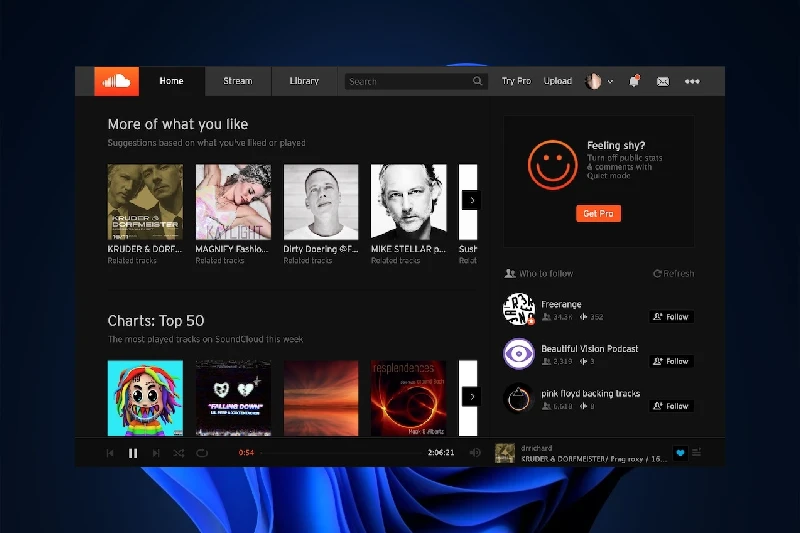Screen dimensions: 800x533
Task: Open the Try Pro link
Action: (516, 81)
